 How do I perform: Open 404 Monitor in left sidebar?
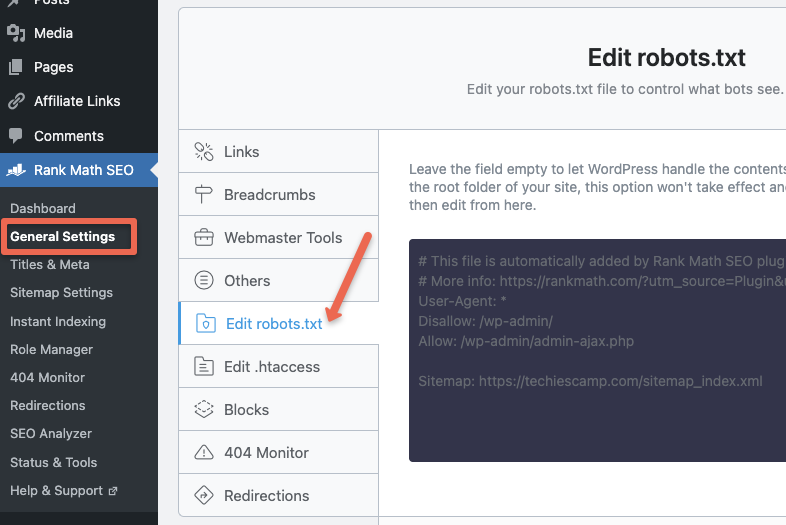pyautogui.click(x=47, y=377)
